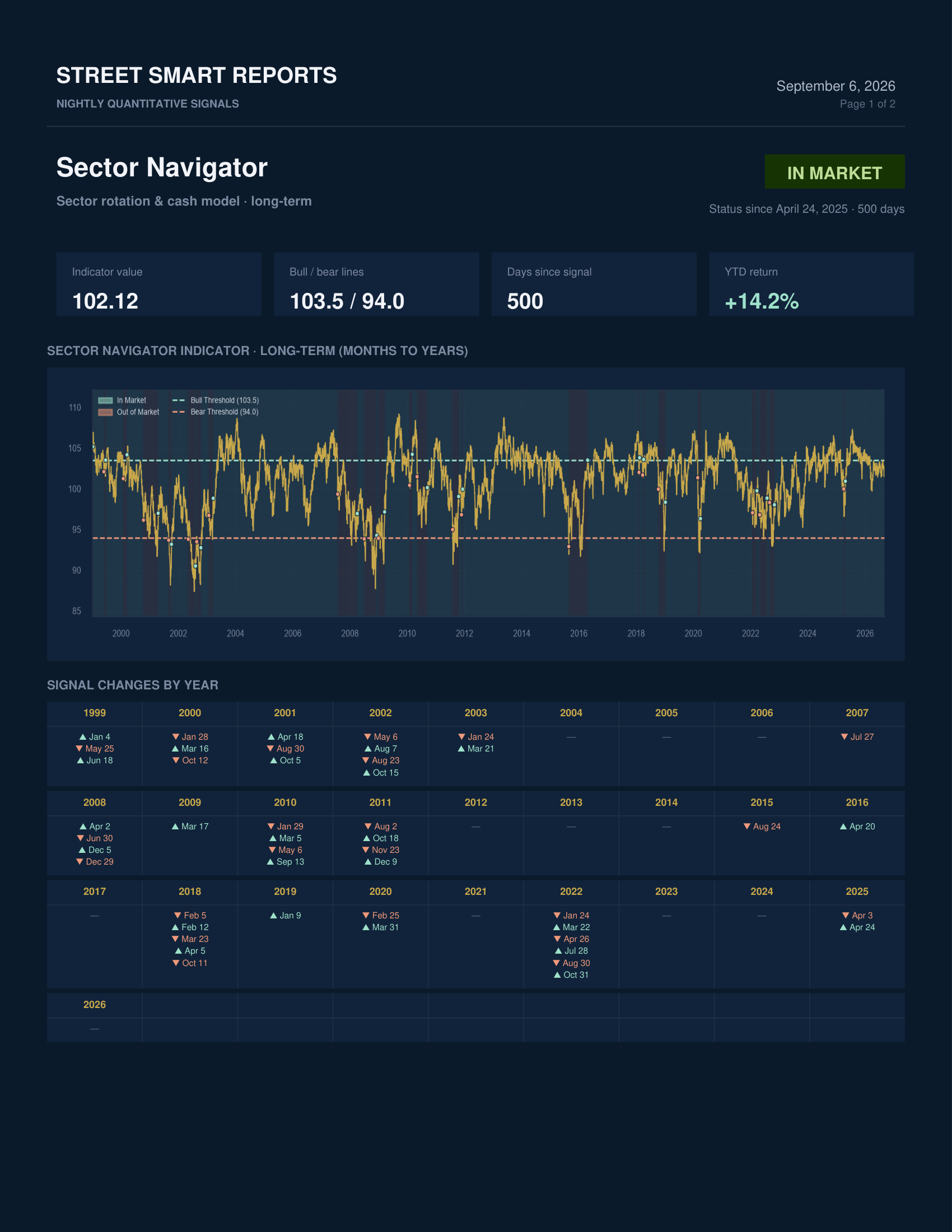The image size is (952, 1232).
Task: Click the Sep 13 entry under 2010
Action: (x=286, y=862)
